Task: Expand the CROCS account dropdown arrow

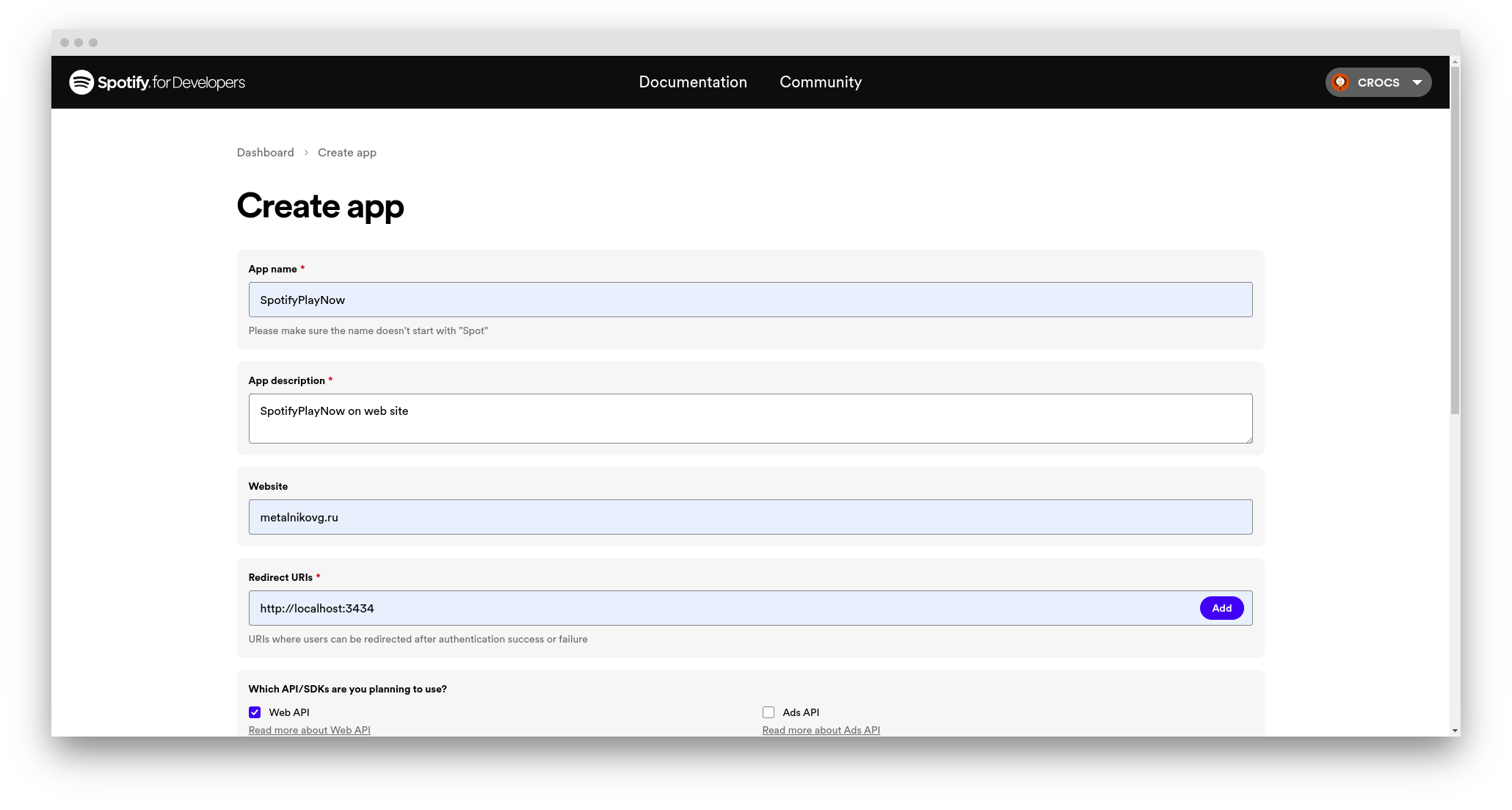Action: 1417,82
